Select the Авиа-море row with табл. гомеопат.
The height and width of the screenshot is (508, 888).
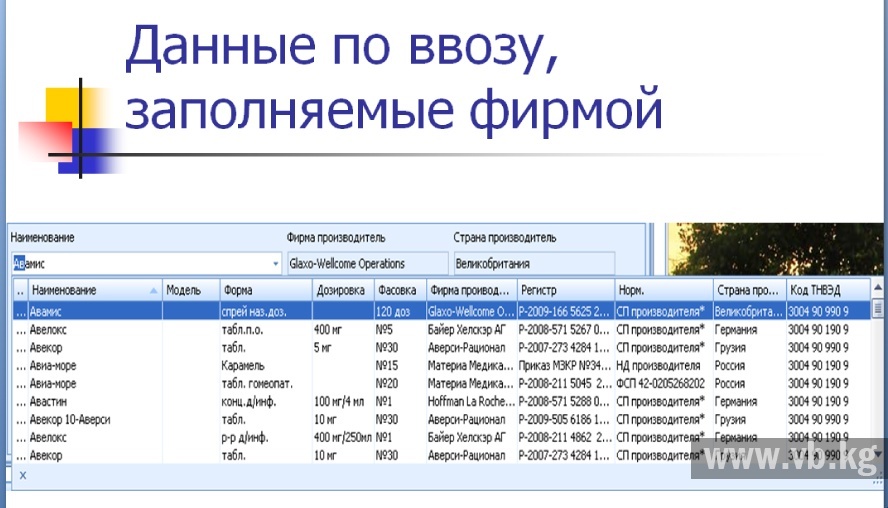(x=442, y=384)
